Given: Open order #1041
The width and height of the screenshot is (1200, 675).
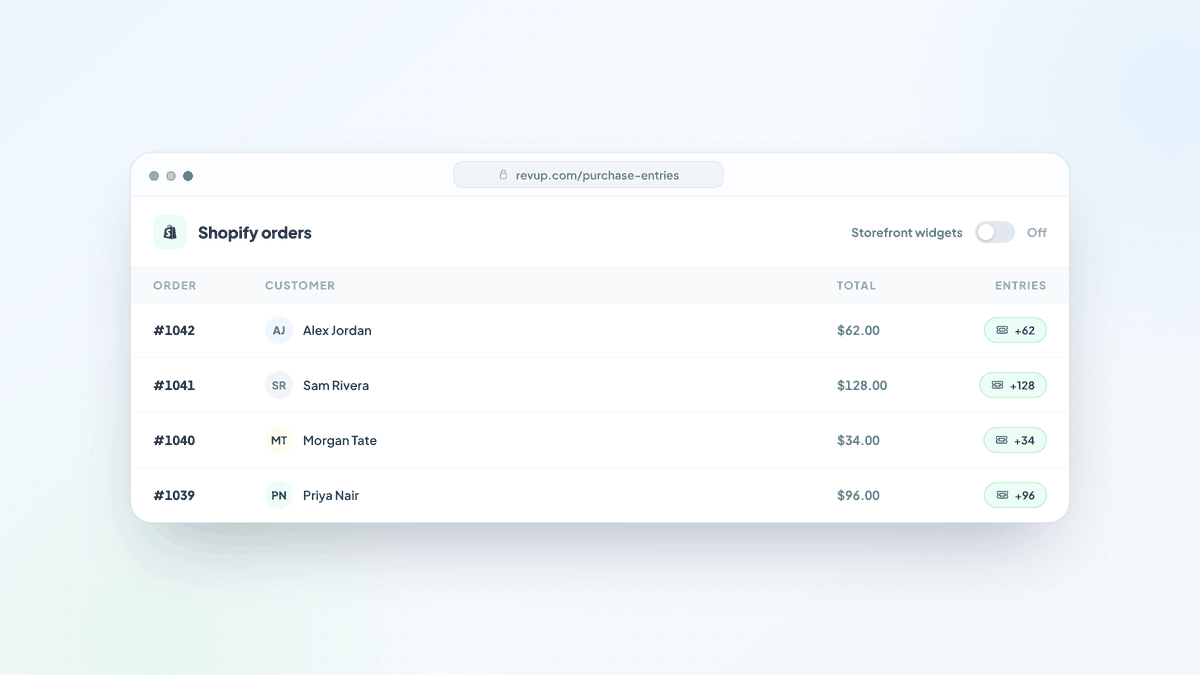Looking at the screenshot, I should (x=174, y=385).
